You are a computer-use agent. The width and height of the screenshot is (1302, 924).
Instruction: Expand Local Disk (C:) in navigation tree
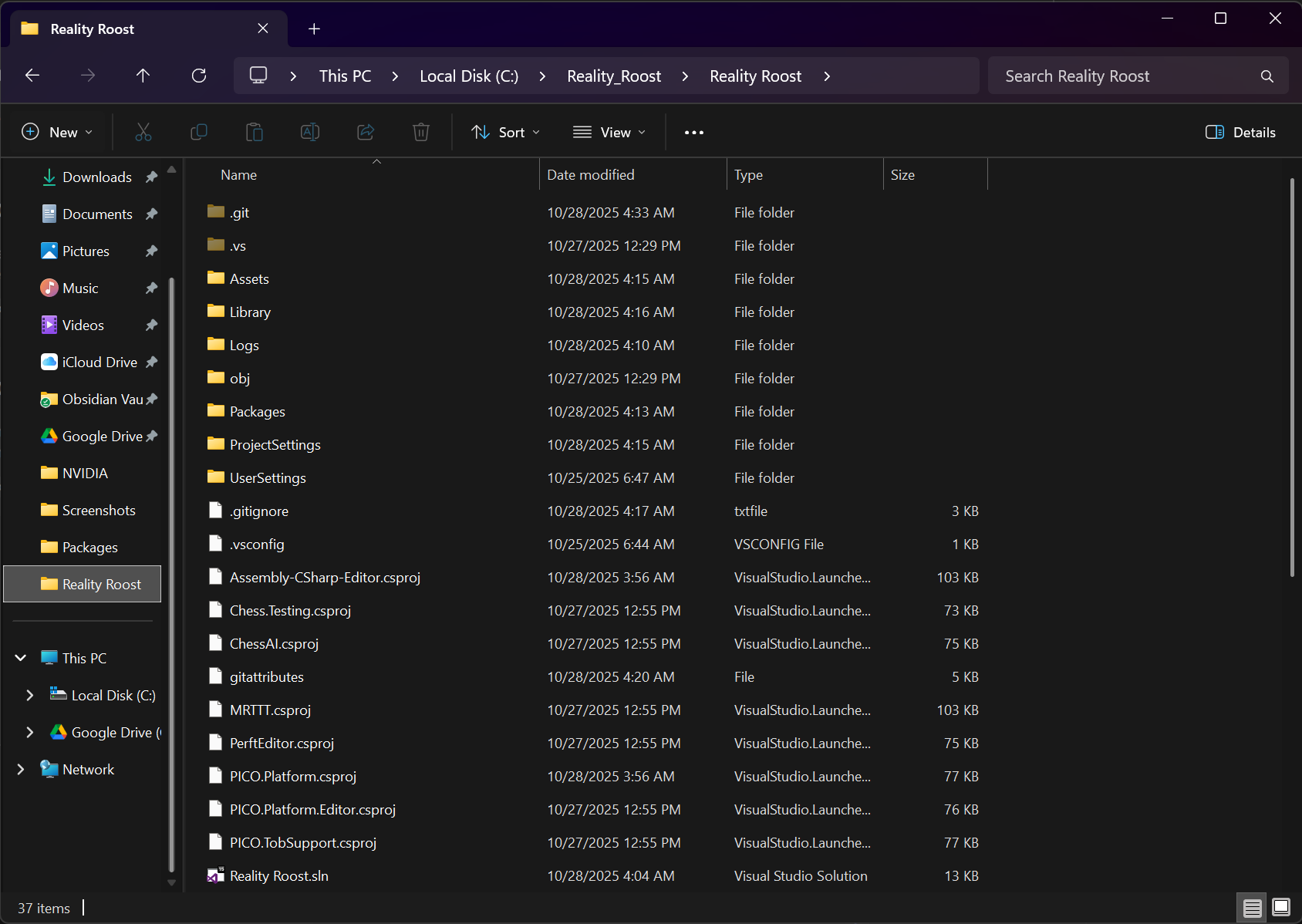[x=29, y=695]
